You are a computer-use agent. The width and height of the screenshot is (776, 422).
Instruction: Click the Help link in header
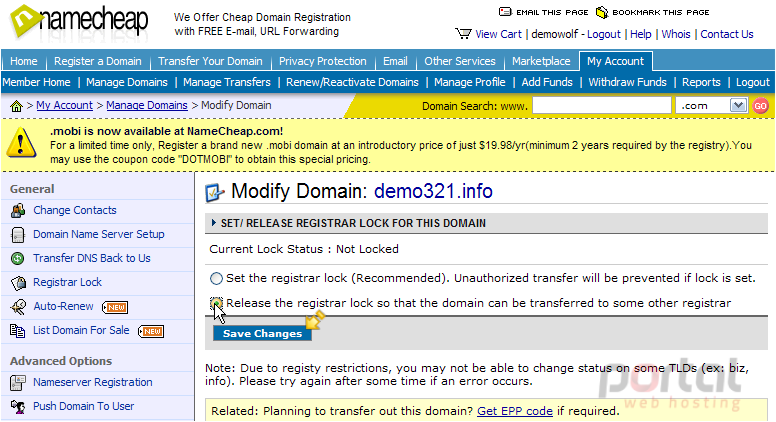[x=640, y=34]
